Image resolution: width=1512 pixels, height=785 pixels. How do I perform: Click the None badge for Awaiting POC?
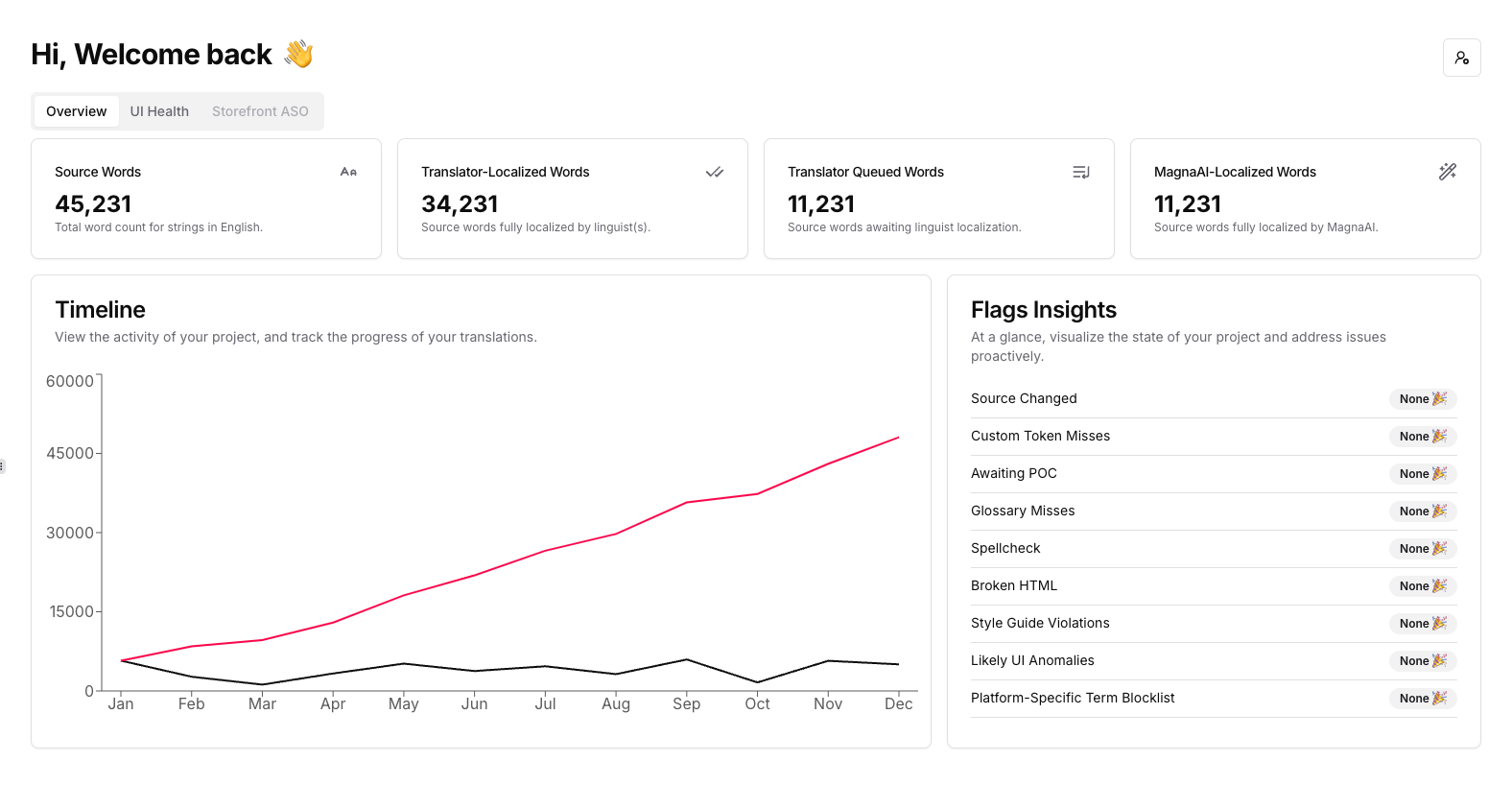(1423, 474)
